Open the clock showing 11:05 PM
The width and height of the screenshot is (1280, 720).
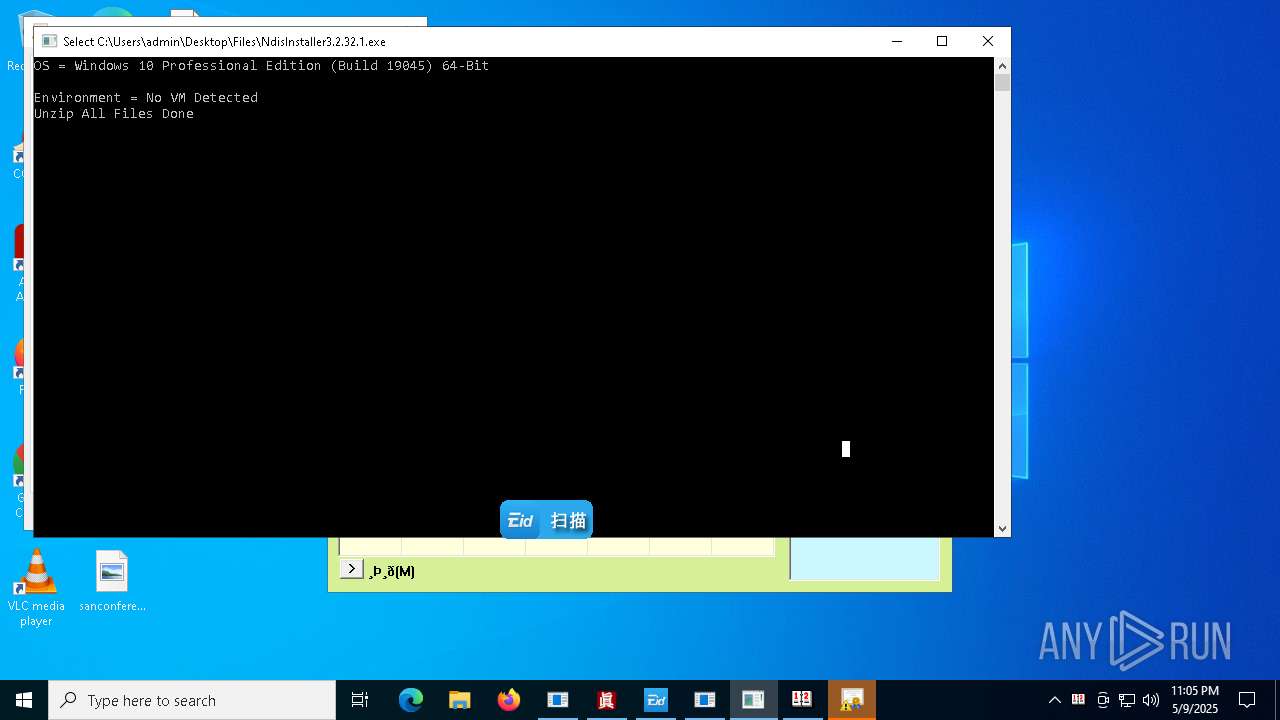tap(1195, 700)
